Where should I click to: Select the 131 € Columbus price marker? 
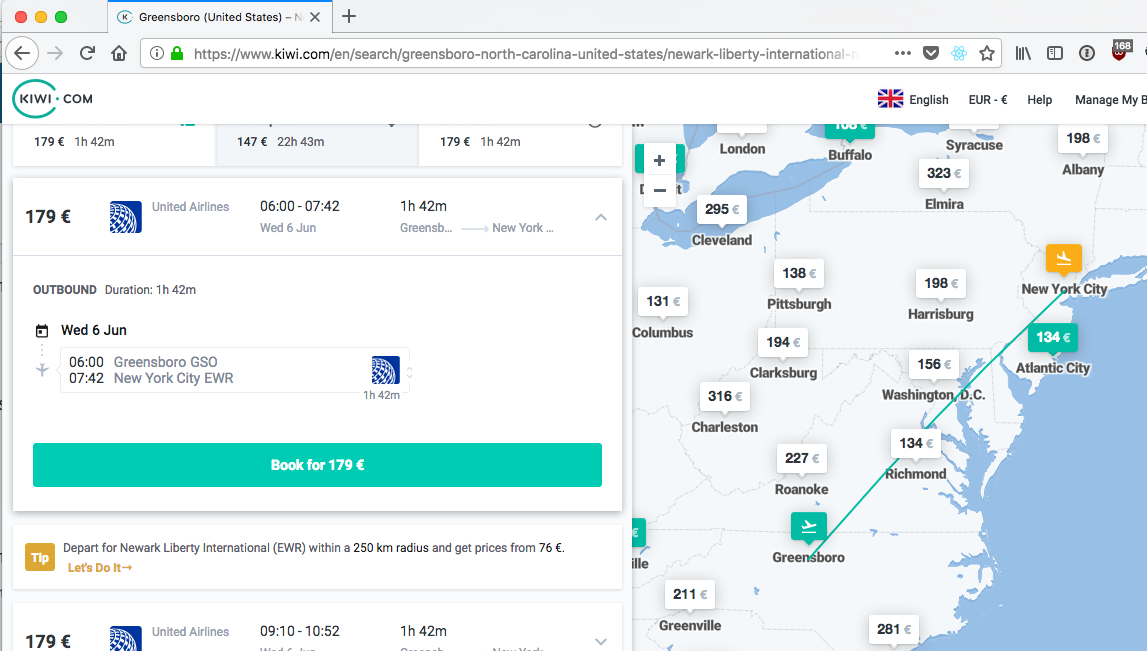click(663, 301)
